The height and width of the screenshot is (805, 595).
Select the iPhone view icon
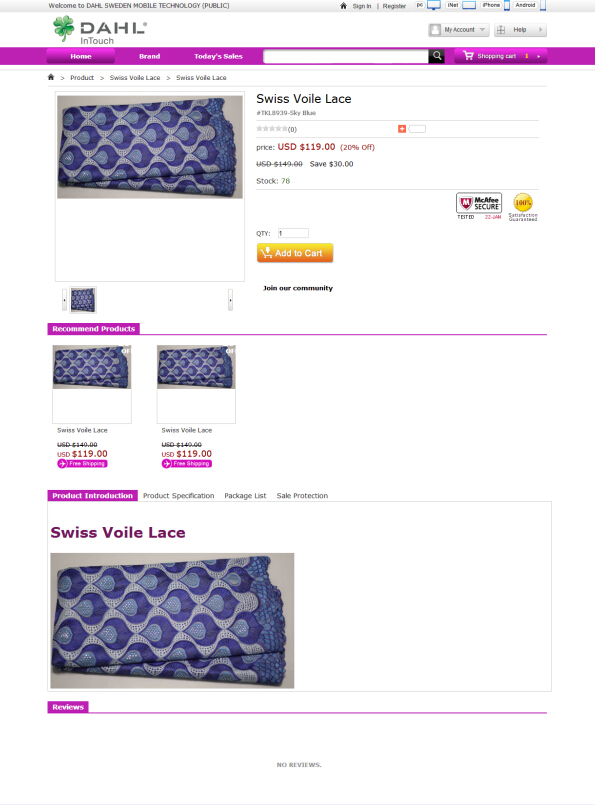[x=507, y=6]
